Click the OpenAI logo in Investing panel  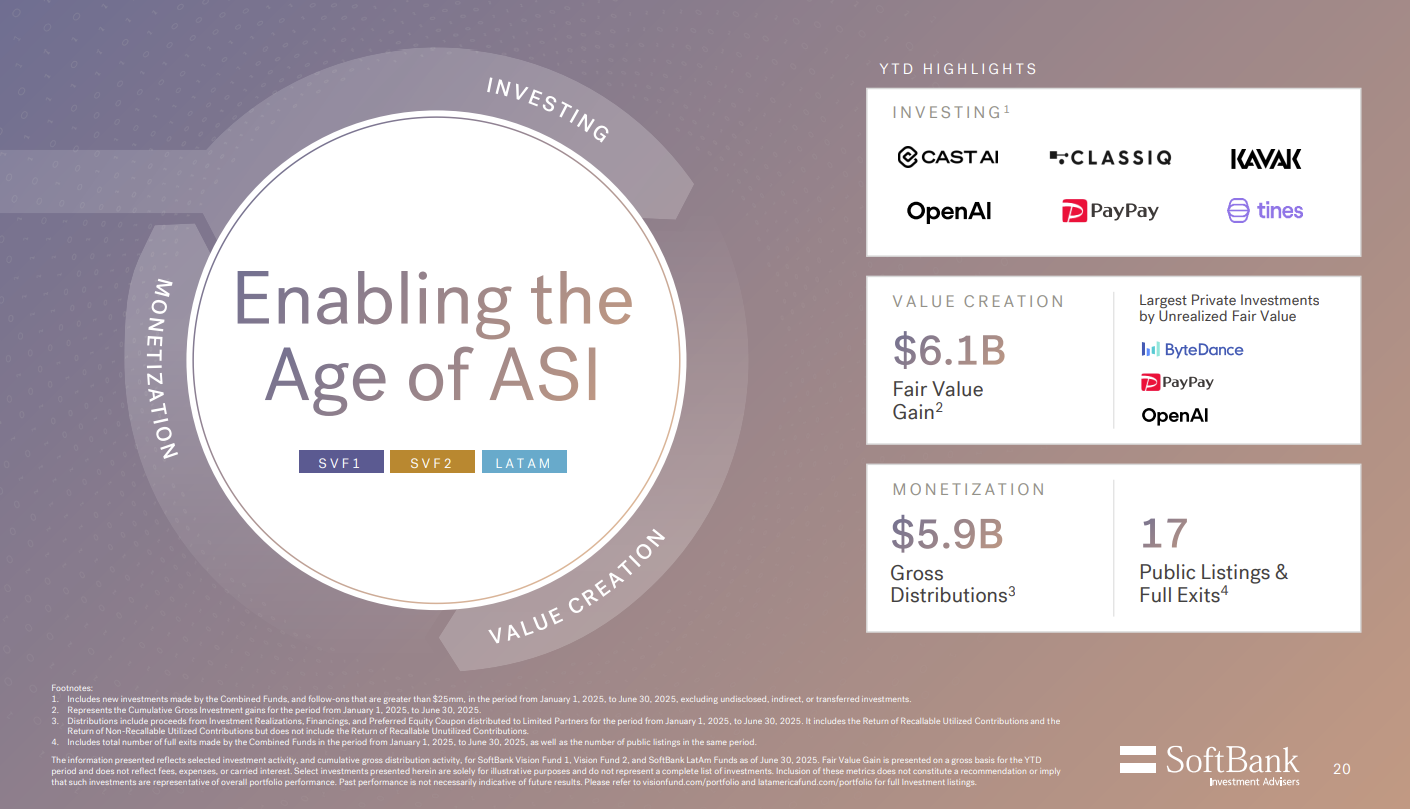click(949, 211)
